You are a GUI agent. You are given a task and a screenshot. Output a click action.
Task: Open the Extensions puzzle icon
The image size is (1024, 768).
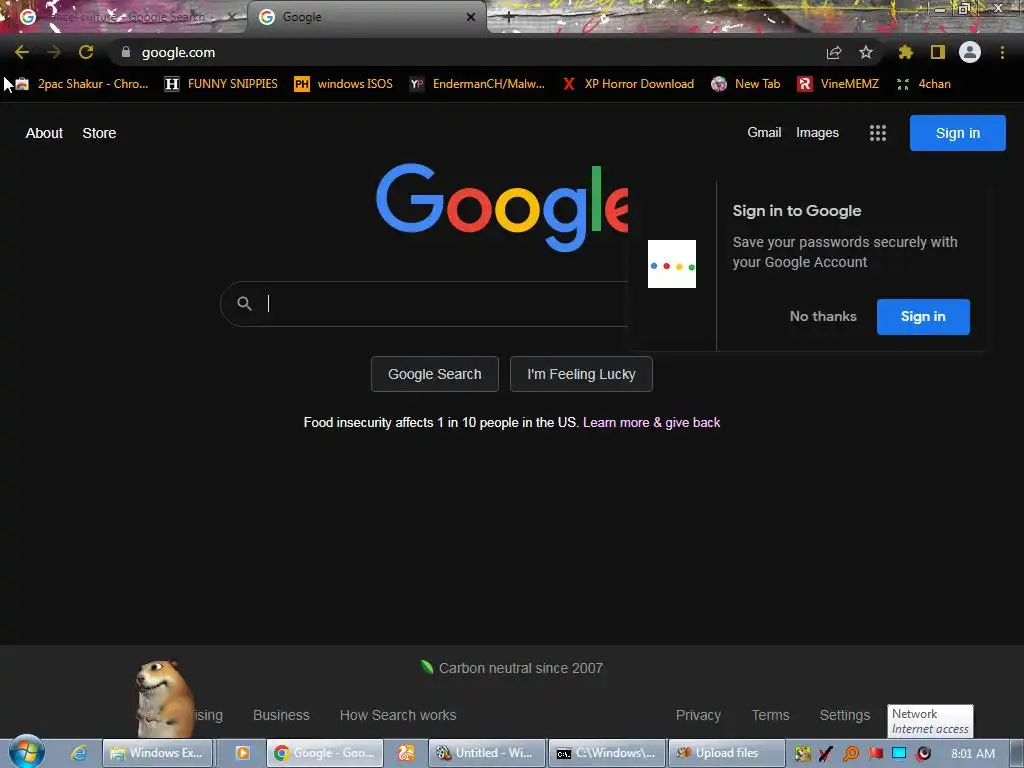(x=906, y=52)
